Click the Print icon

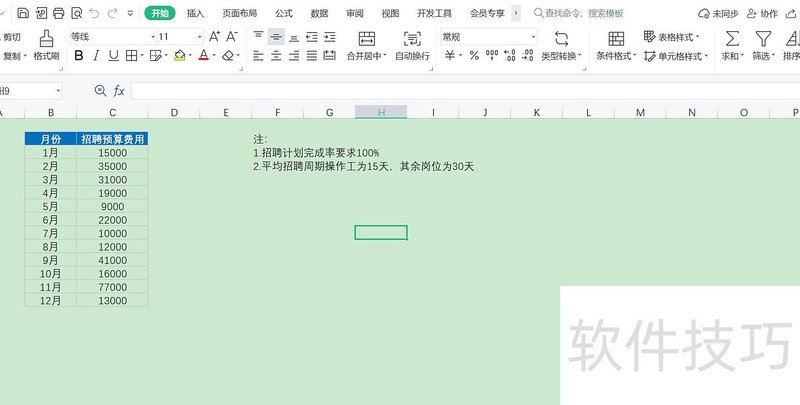[x=58, y=14]
